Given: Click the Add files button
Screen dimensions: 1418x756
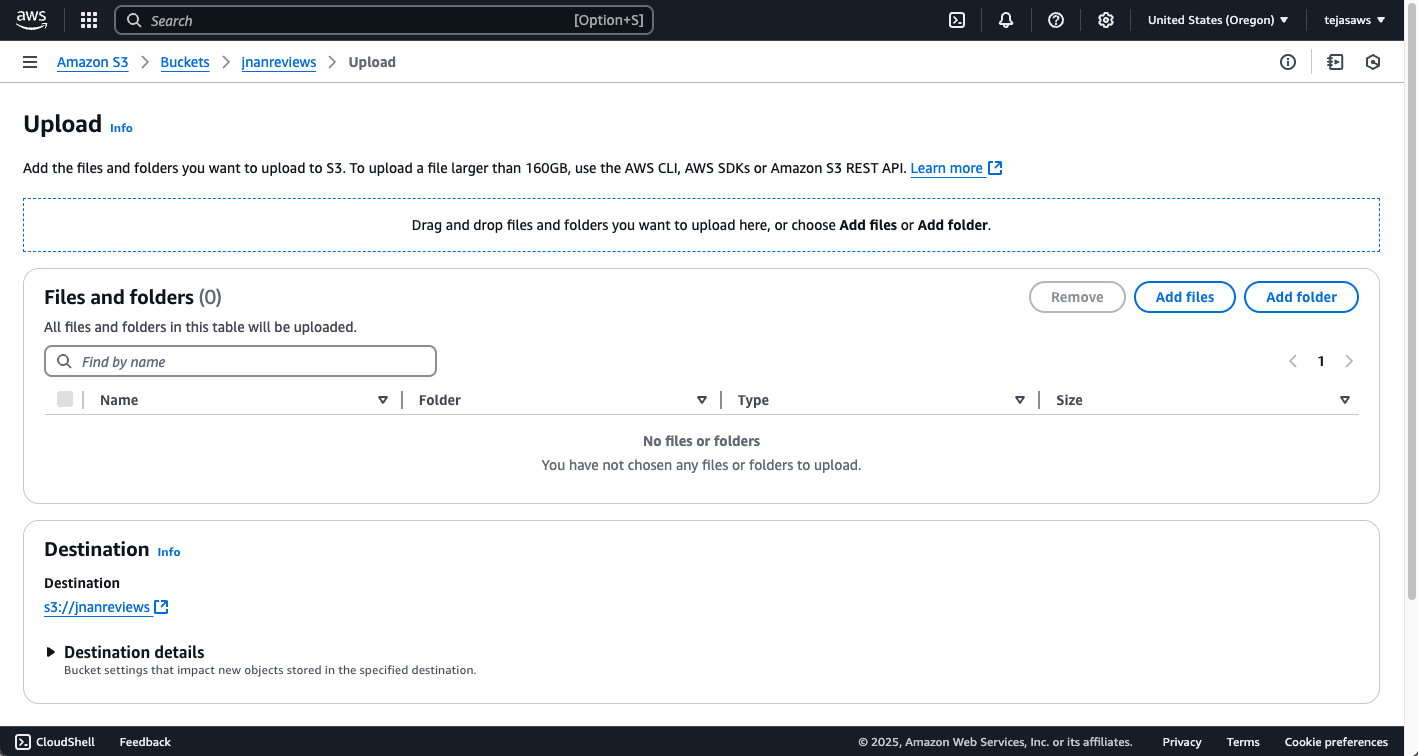Looking at the screenshot, I should (1184, 297).
